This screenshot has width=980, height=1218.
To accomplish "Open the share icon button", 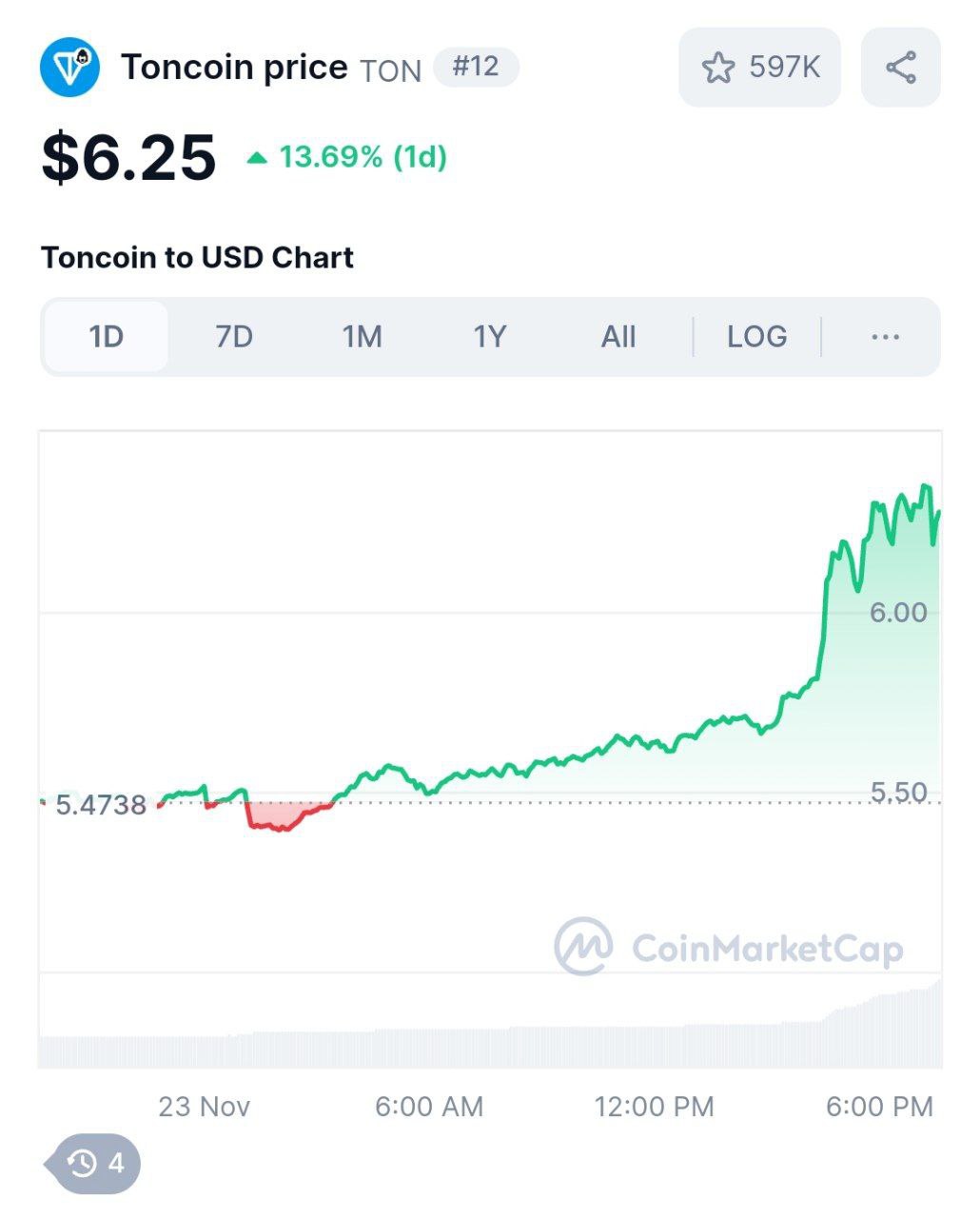I will click(x=900, y=68).
